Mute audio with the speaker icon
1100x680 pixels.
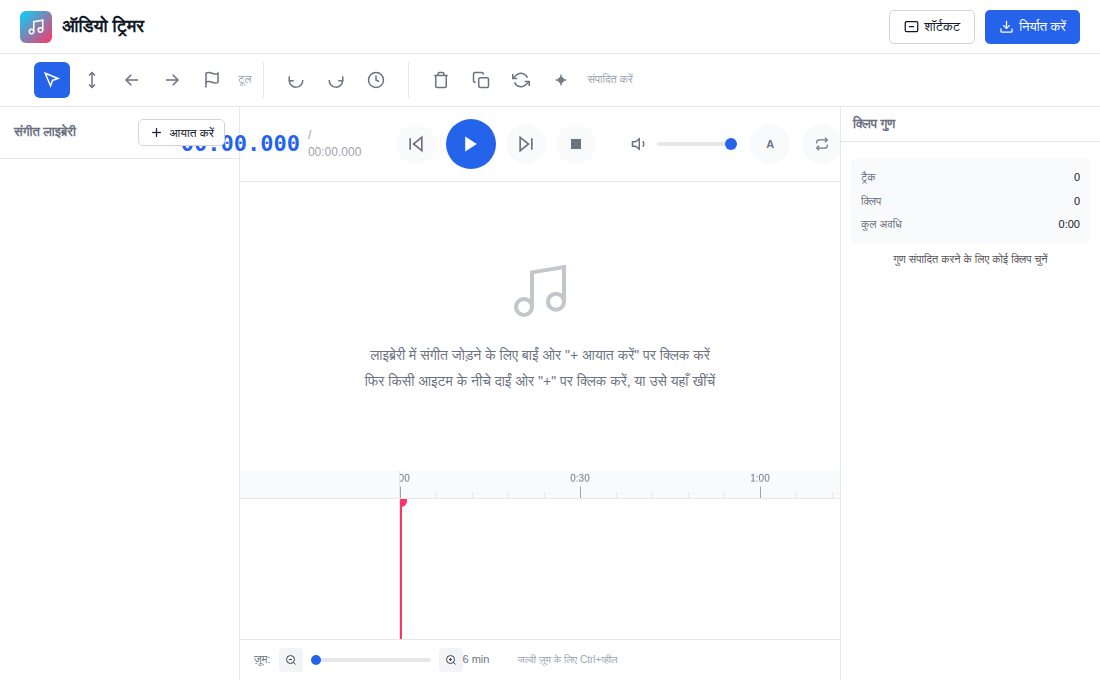click(638, 144)
